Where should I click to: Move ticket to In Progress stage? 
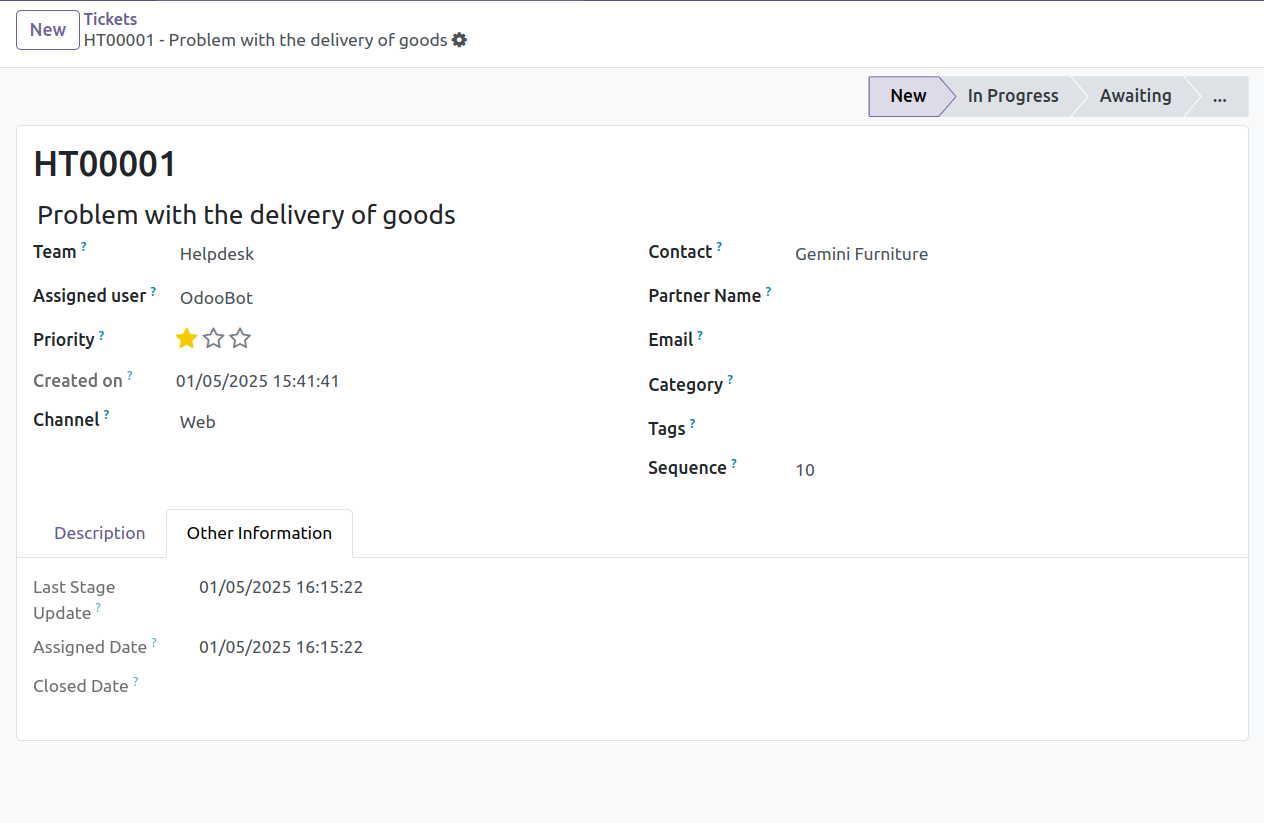[1012, 96]
